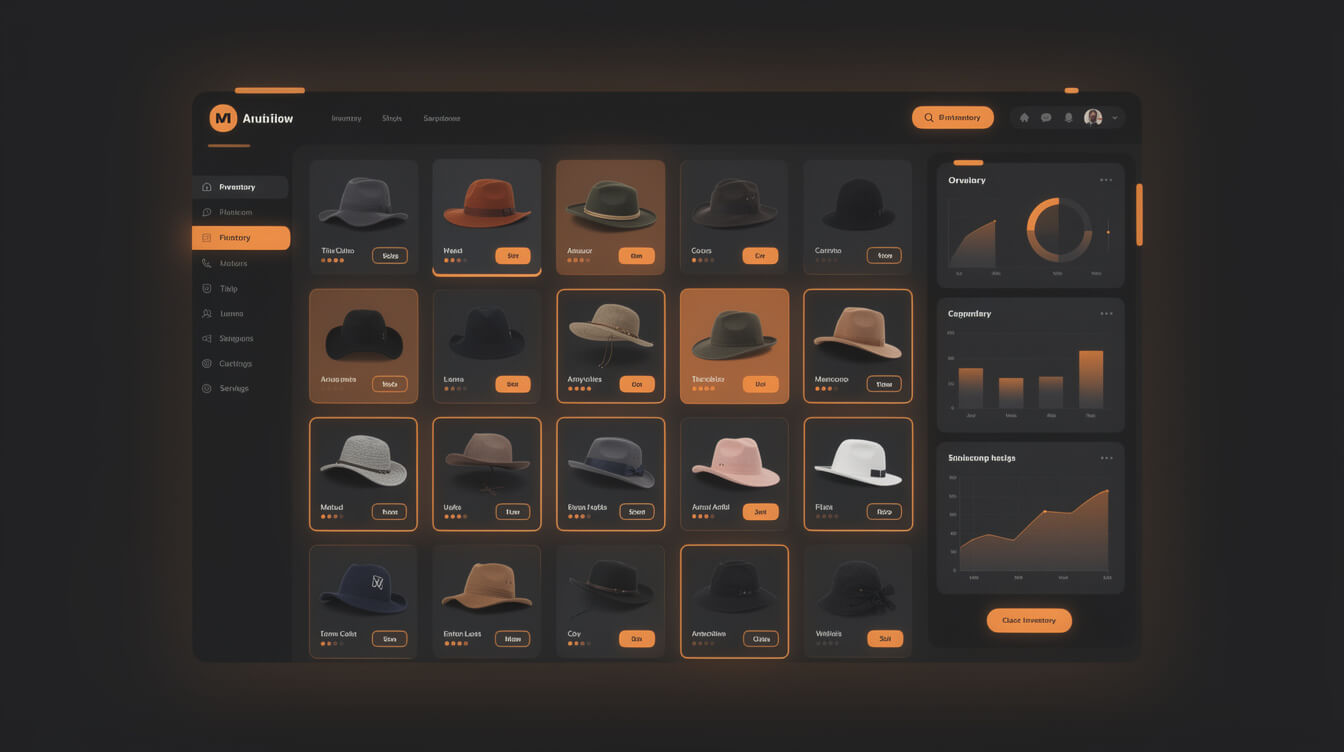Click the orange M logo icon

click(x=223, y=118)
